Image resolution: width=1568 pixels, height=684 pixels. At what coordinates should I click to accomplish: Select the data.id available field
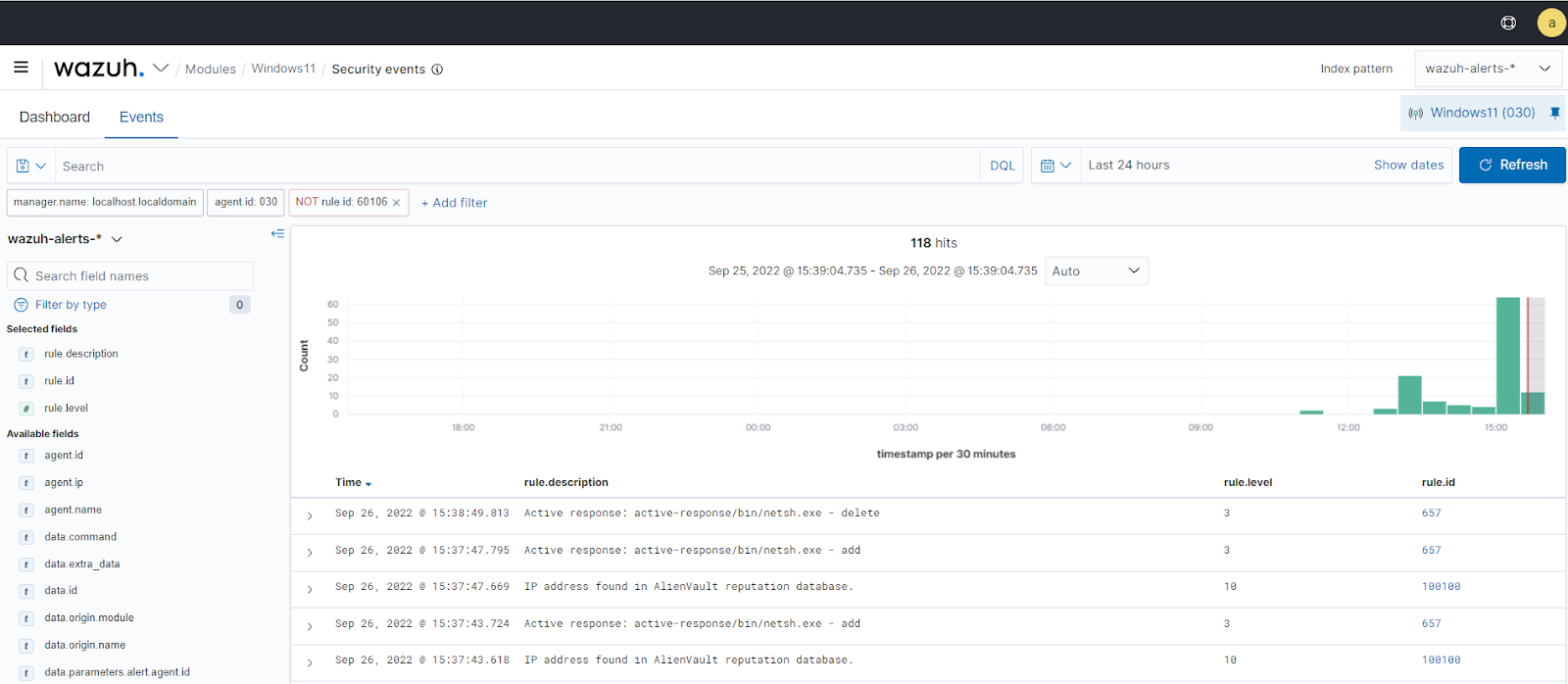point(61,591)
